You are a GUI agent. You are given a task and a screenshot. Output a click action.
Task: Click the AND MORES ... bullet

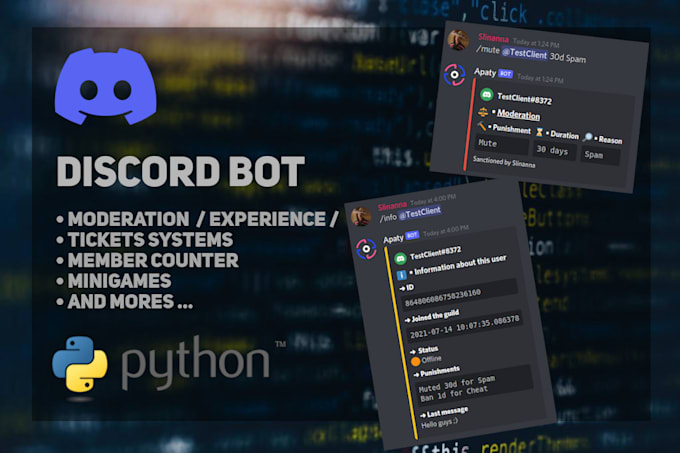pos(130,302)
